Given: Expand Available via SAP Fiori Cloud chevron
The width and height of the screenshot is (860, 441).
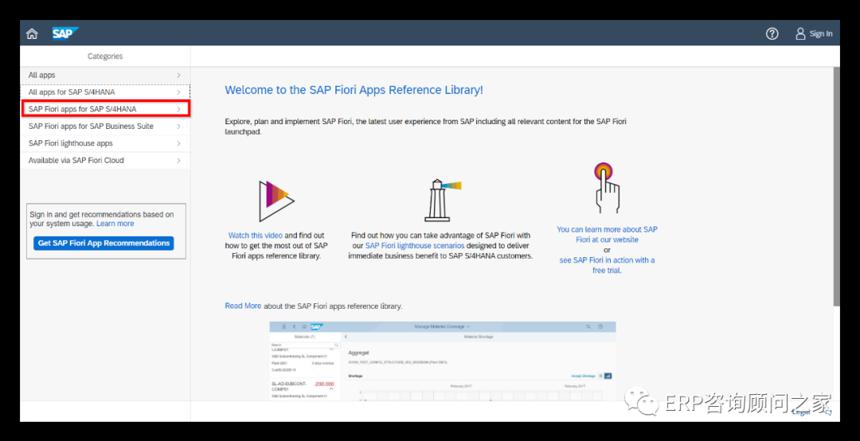Looking at the screenshot, I should [179, 160].
